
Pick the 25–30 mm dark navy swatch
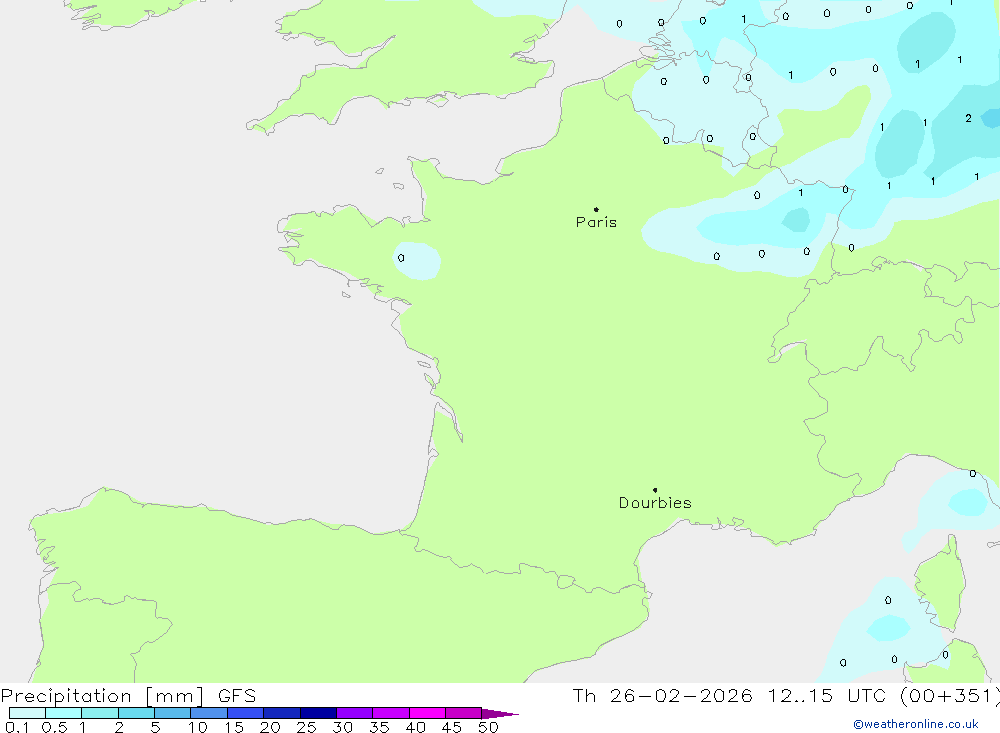click(318, 713)
